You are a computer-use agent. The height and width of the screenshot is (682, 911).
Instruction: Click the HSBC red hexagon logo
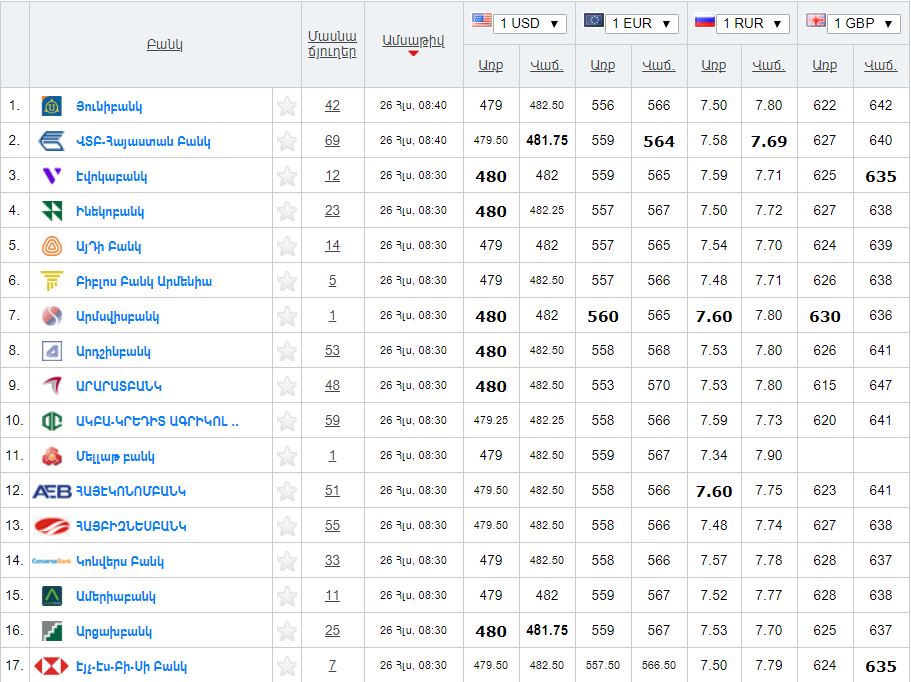coord(51,666)
